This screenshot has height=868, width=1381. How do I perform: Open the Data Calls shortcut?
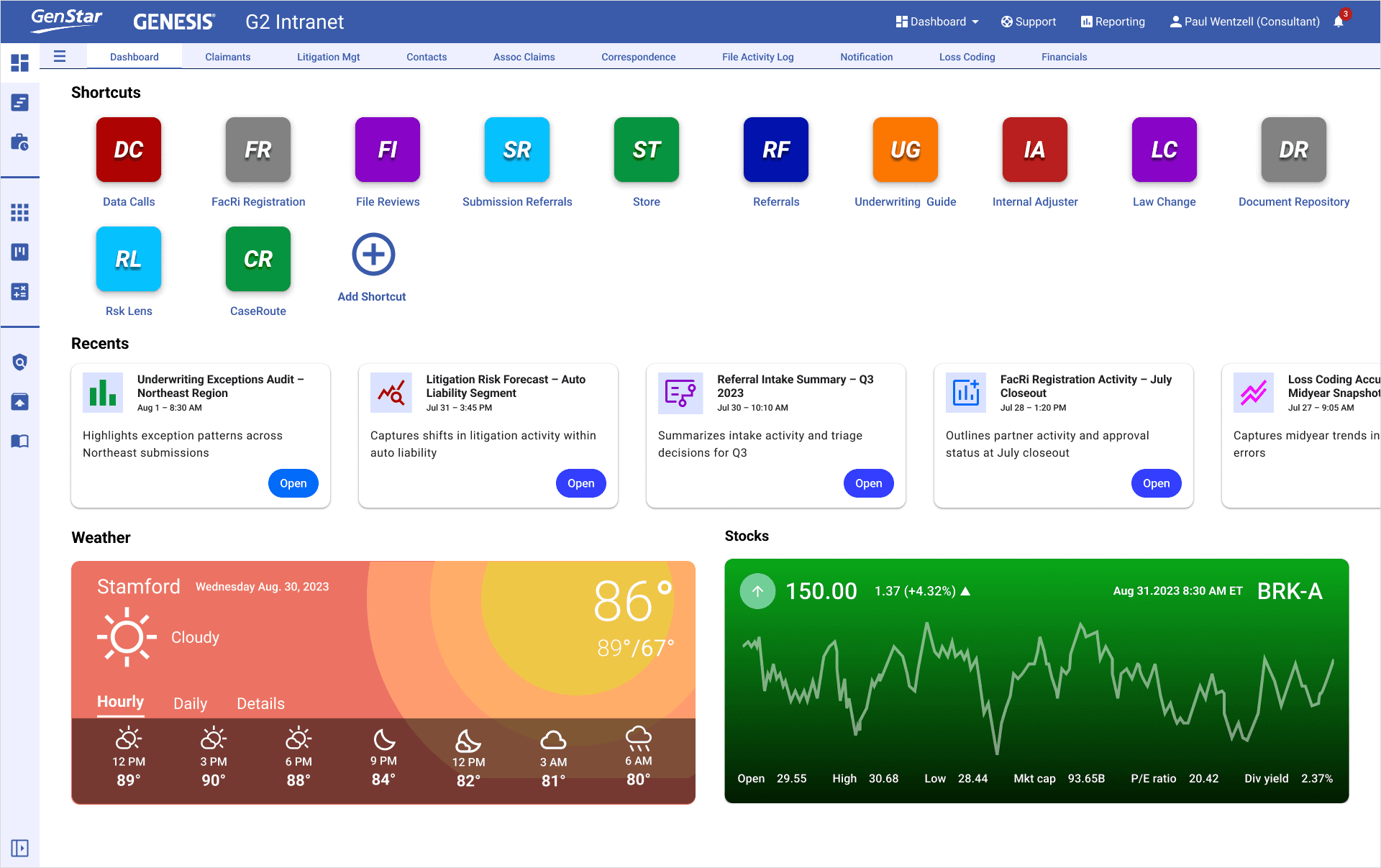129,150
